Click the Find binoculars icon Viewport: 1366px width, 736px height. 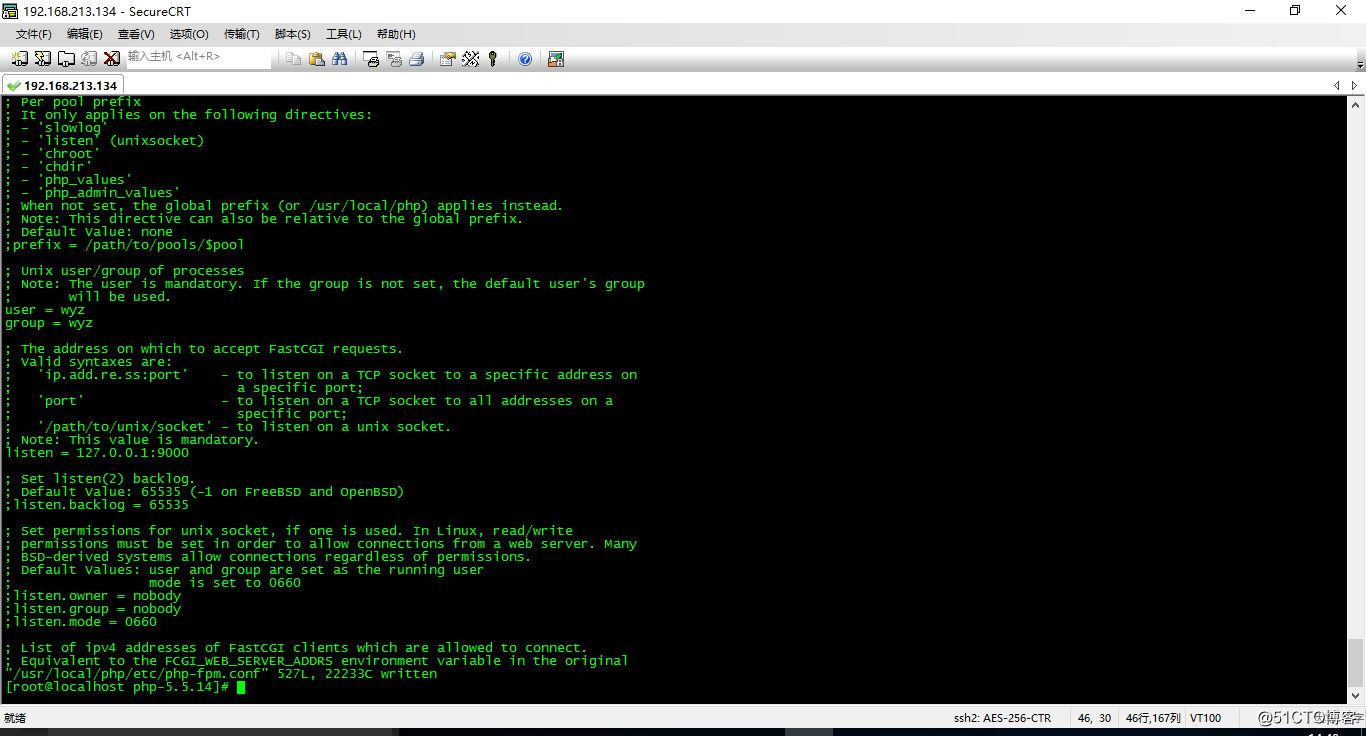[x=339, y=59]
